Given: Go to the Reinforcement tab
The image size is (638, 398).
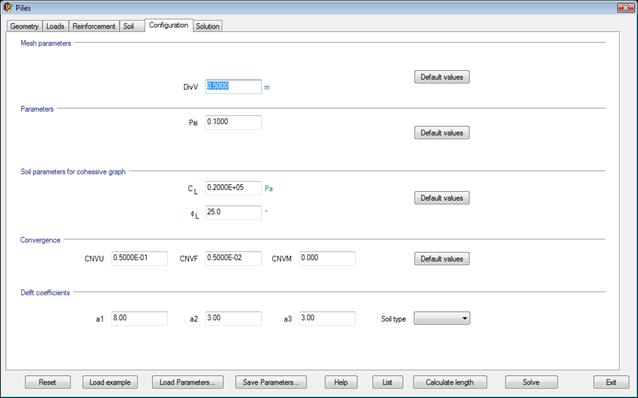Looking at the screenshot, I should click(x=94, y=26).
